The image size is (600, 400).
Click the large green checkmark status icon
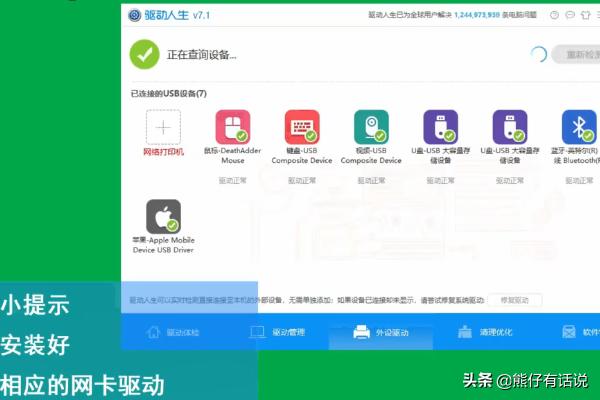[145, 53]
